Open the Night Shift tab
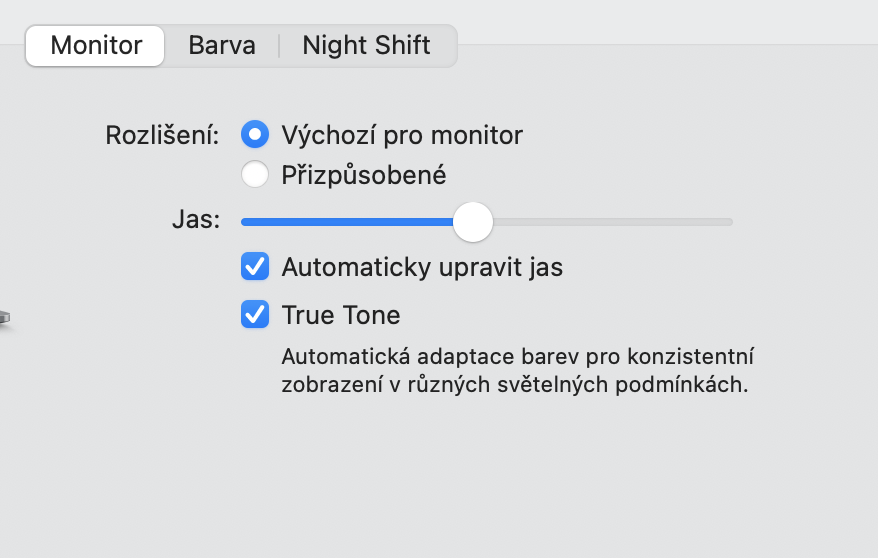Image resolution: width=878 pixels, height=558 pixels. 366,46
